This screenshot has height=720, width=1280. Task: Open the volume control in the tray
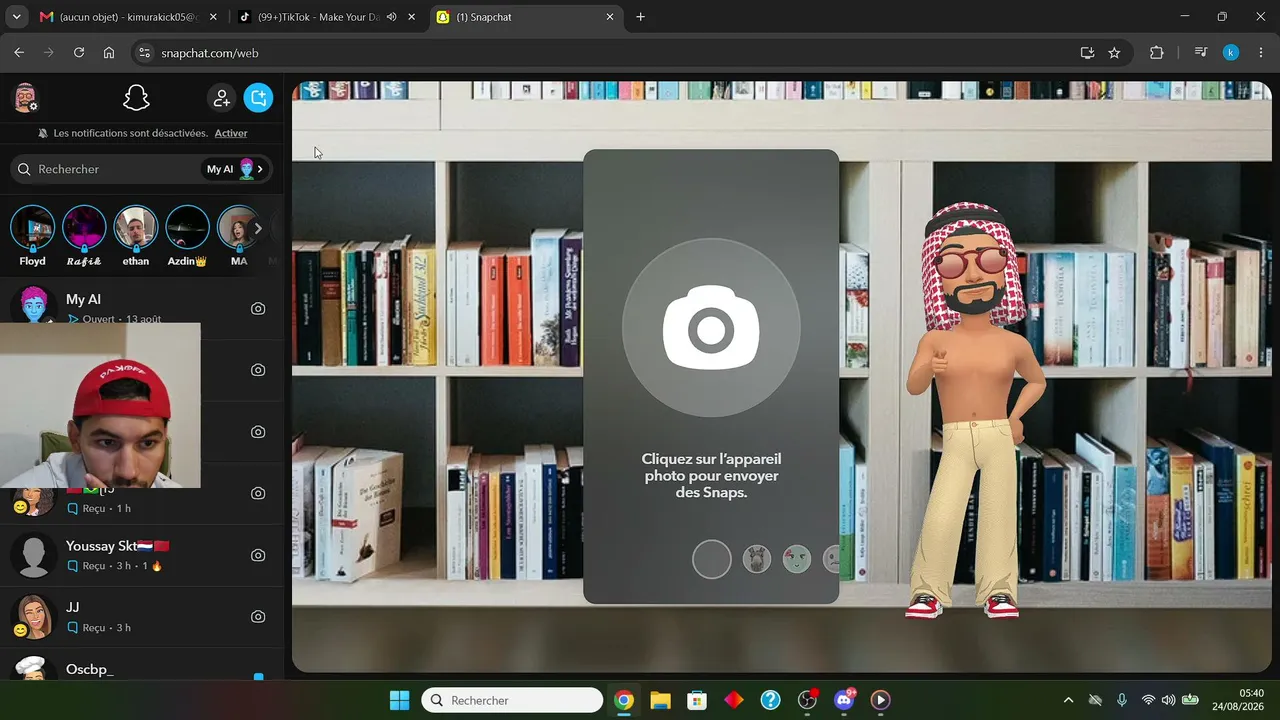click(1168, 700)
